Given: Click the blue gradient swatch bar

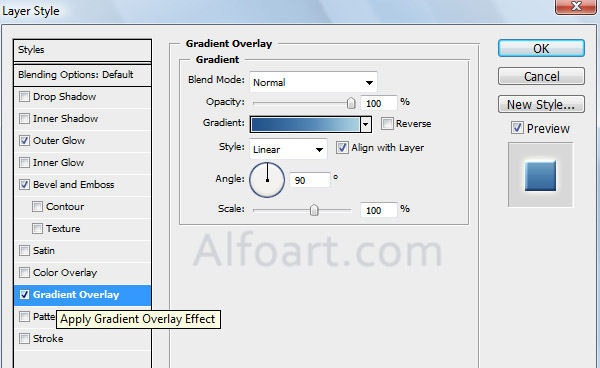Looking at the screenshot, I should (305, 124).
